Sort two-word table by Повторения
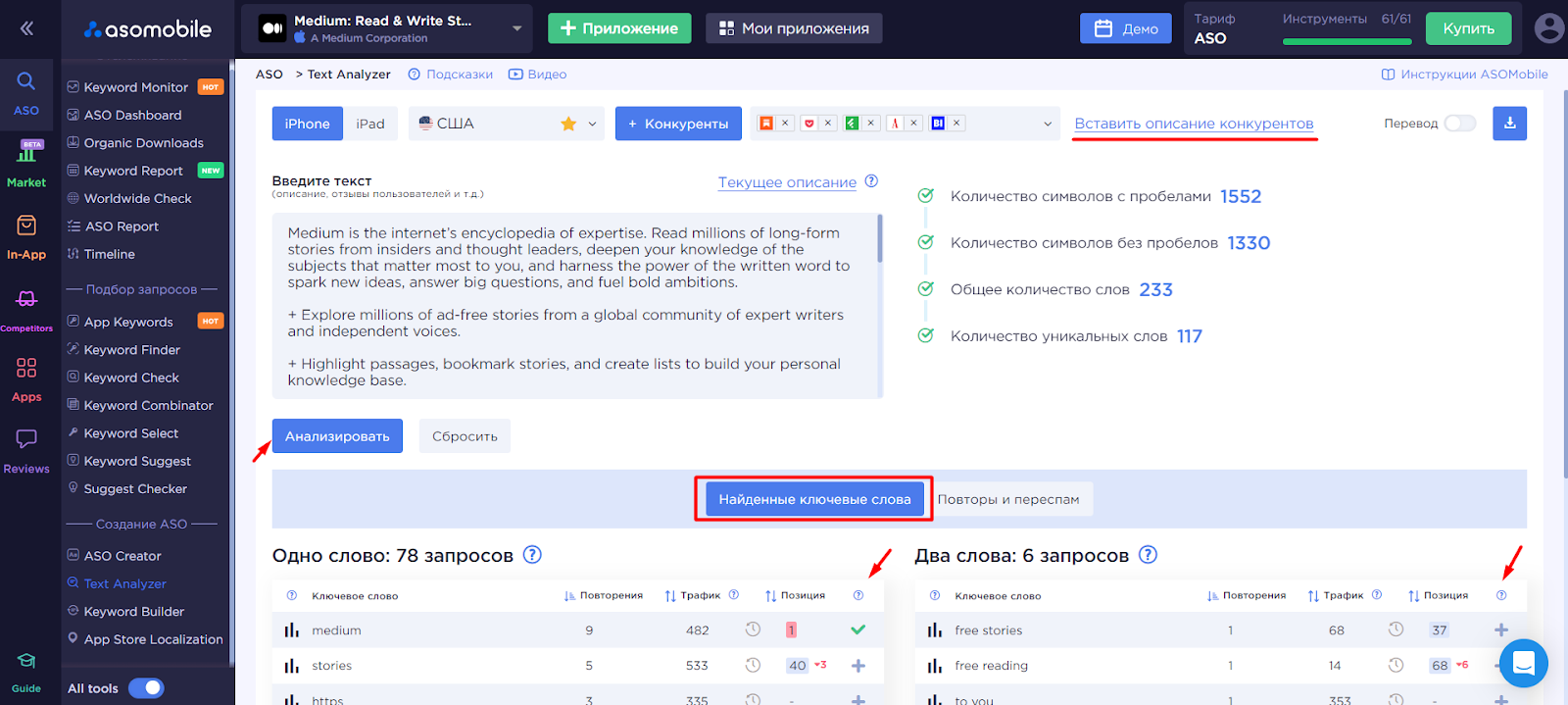Image resolution: width=1568 pixels, height=705 pixels. pyautogui.click(x=1247, y=595)
